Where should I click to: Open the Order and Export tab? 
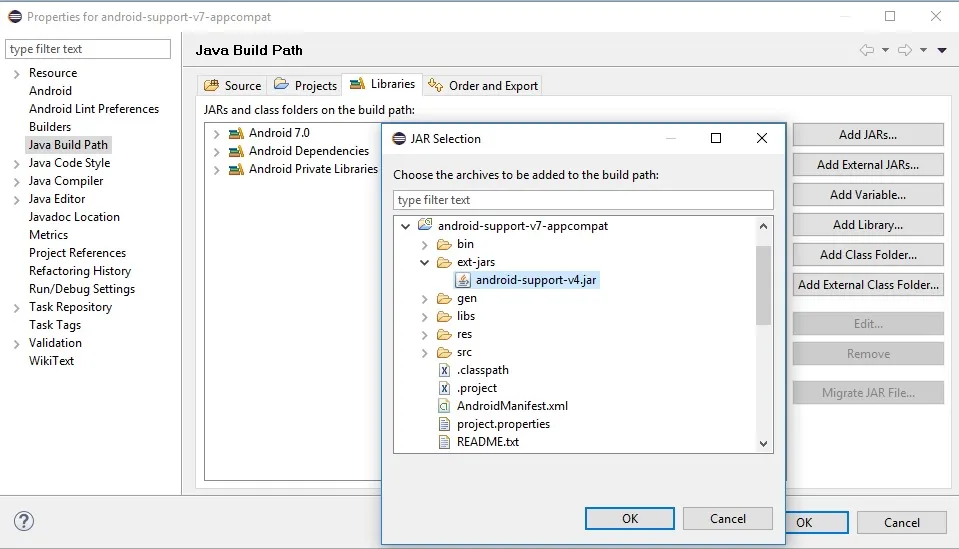tap(483, 86)
